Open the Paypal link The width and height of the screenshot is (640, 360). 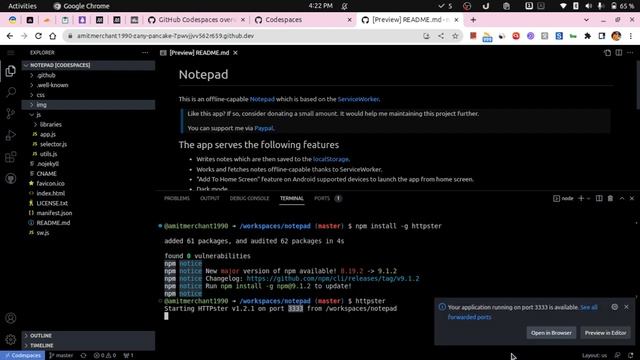pos(264,128)
